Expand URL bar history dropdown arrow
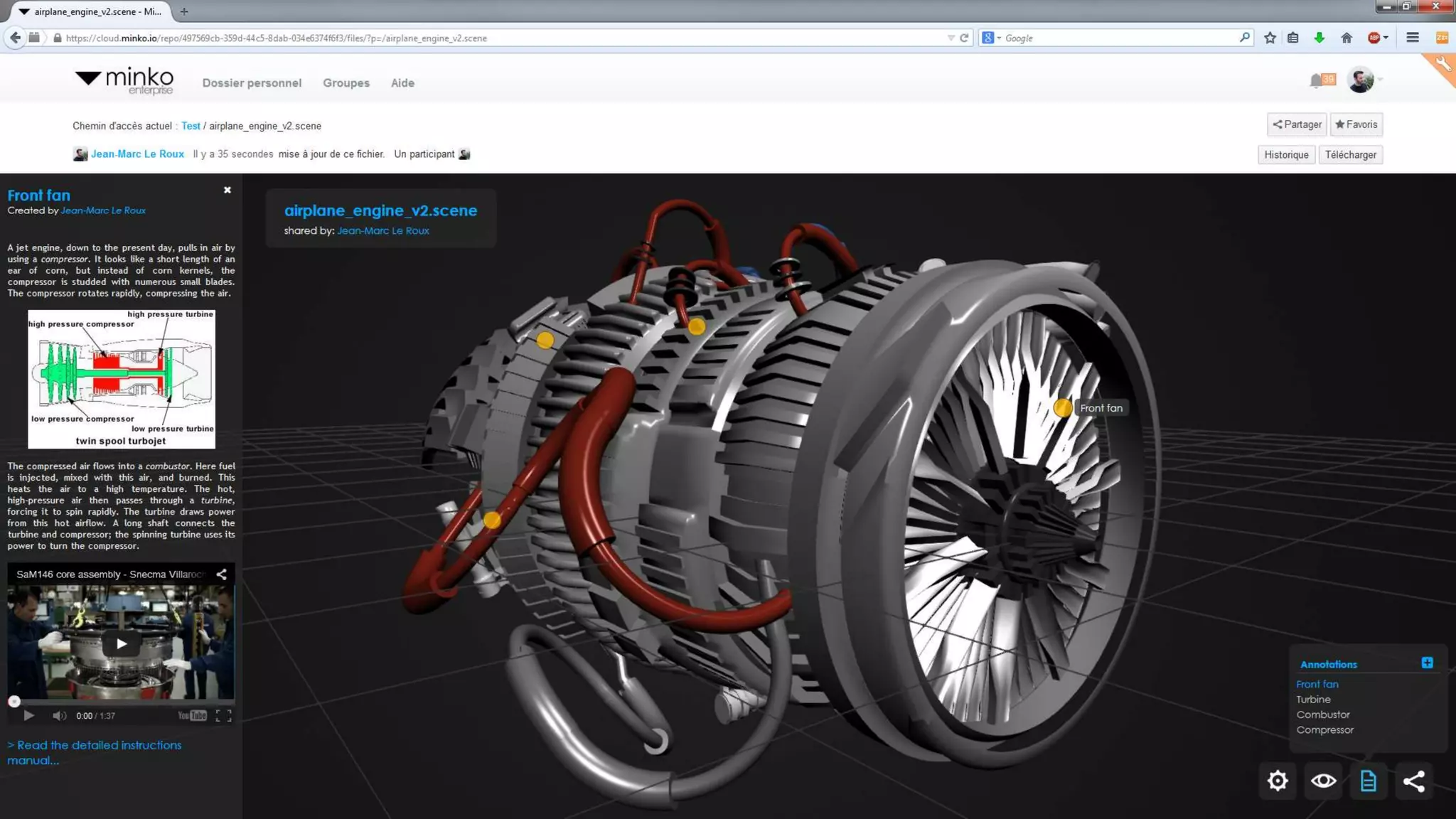The width and height of the screenshot is (1456, 819). (951, 38)
